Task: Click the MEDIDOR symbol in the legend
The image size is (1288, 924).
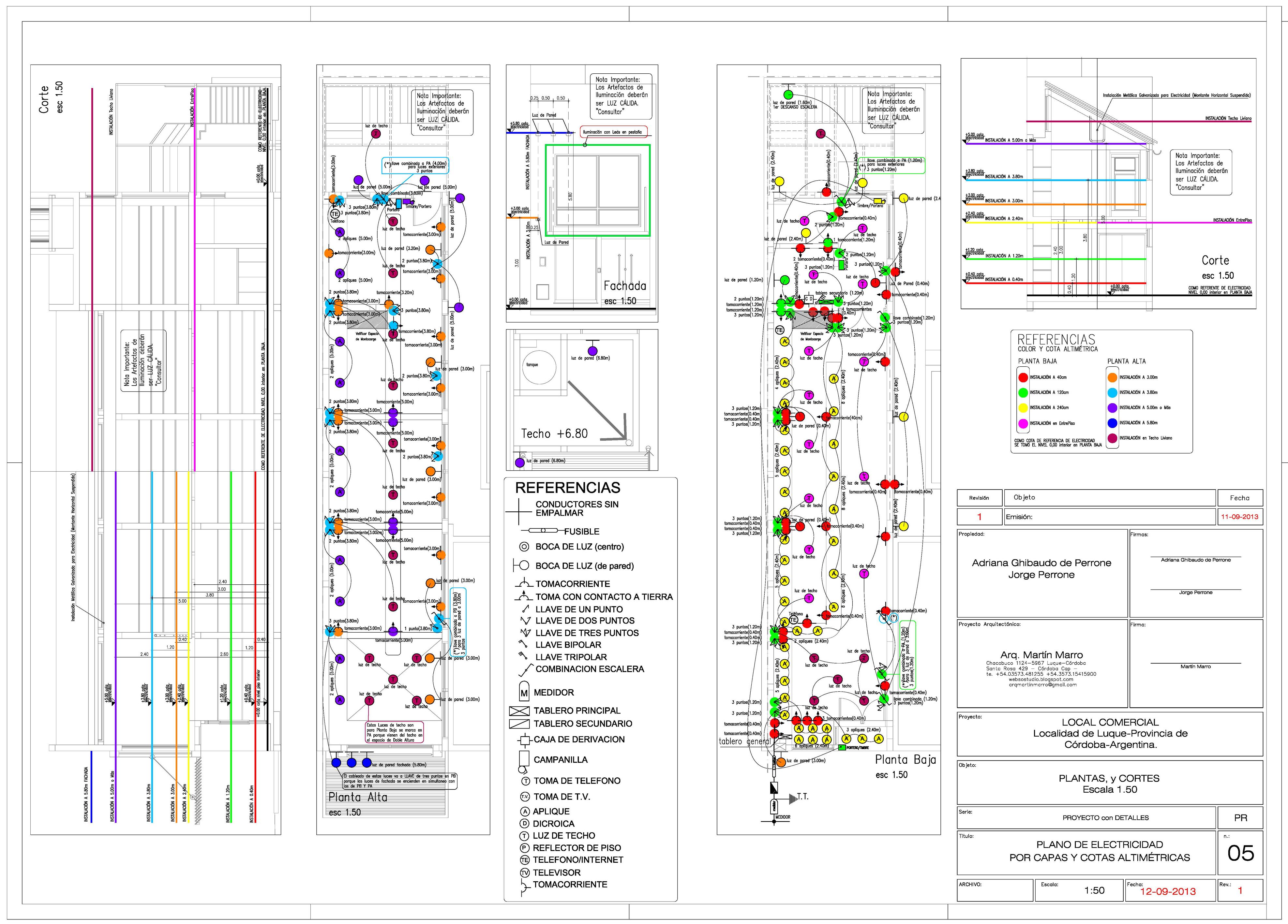Action: click(524, 692)
